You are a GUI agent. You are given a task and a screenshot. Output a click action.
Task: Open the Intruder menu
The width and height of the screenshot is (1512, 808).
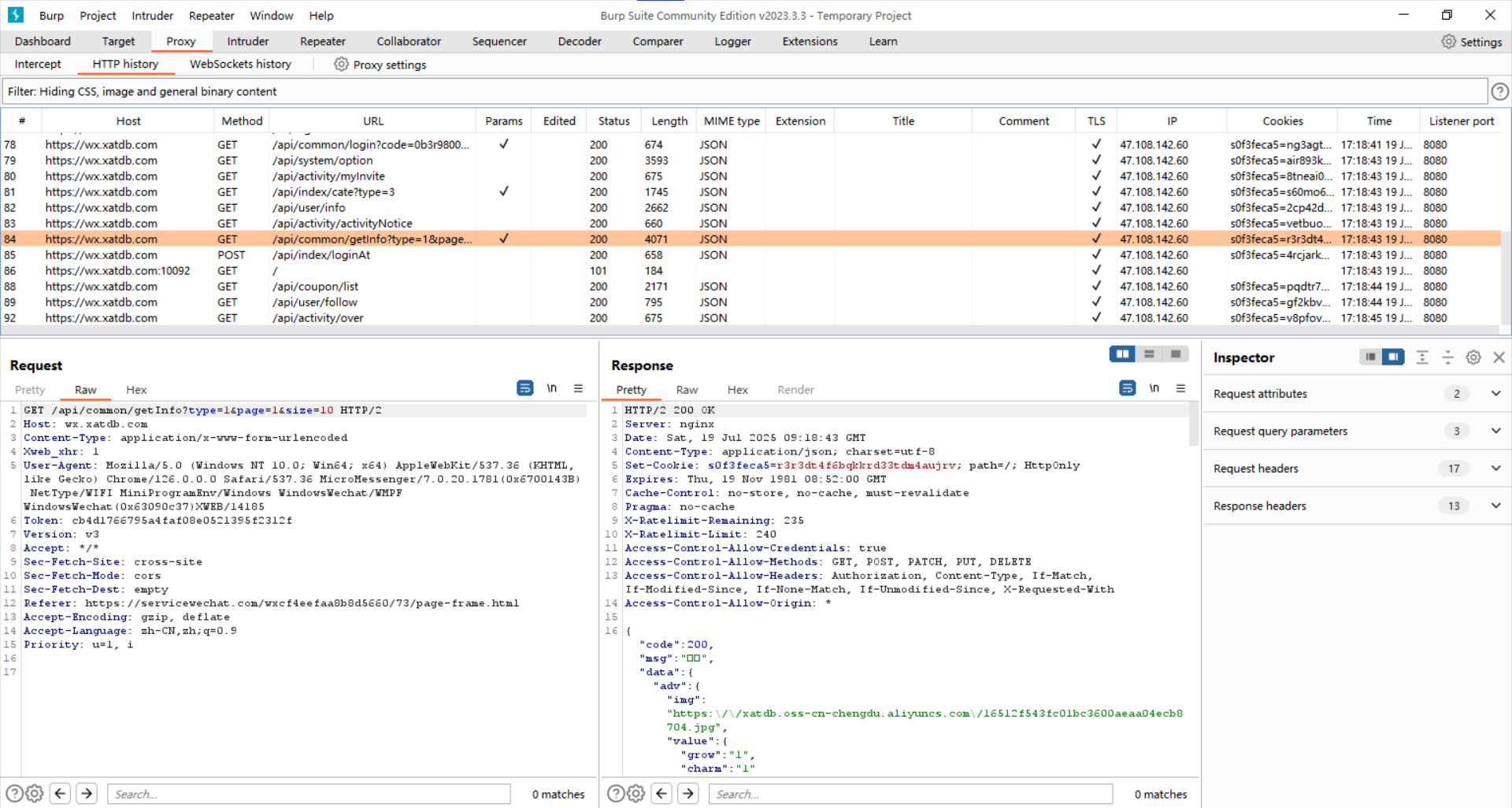click(152, 16)
